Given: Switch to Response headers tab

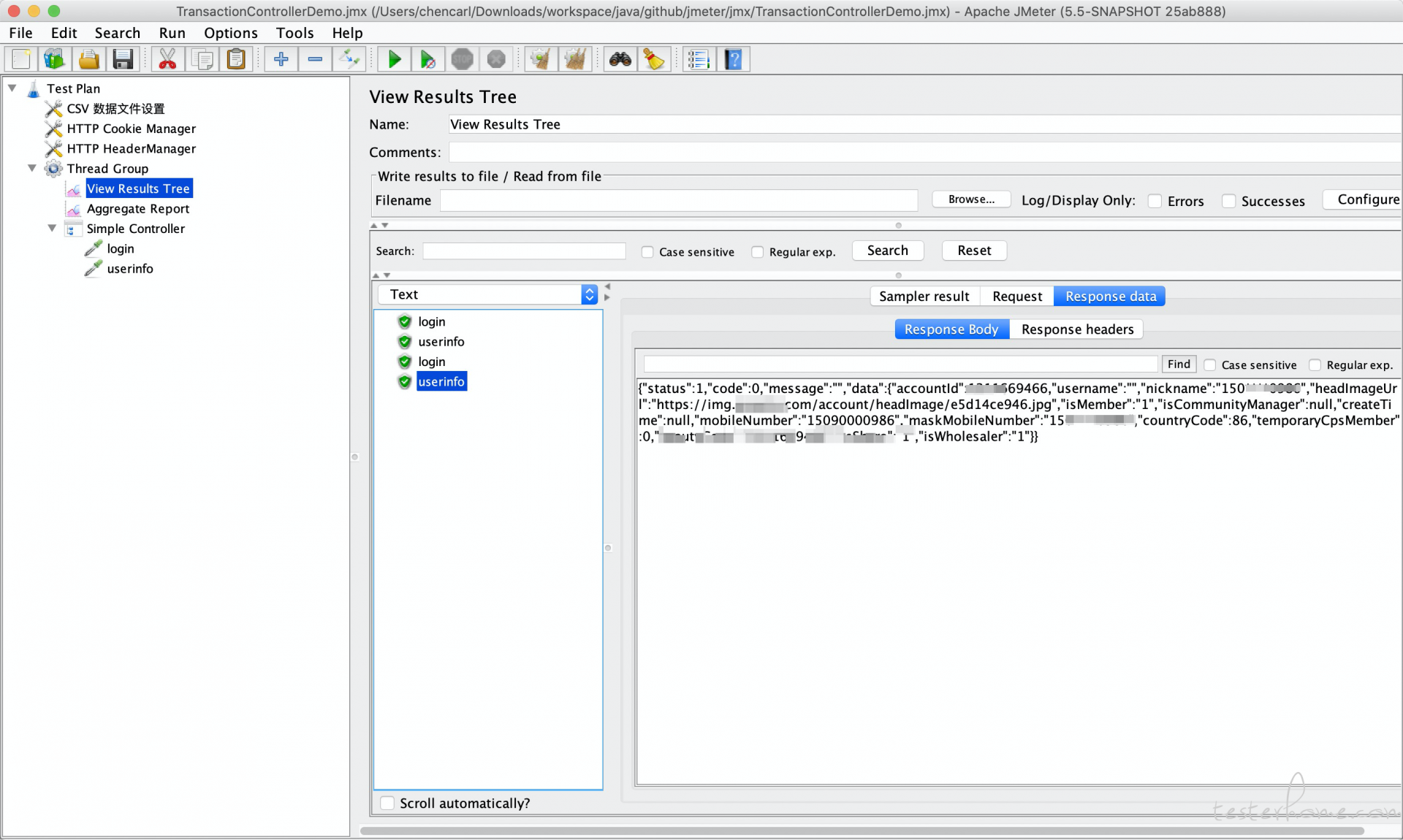Looking at the screenshot, I should click(x=1077, y=329).
